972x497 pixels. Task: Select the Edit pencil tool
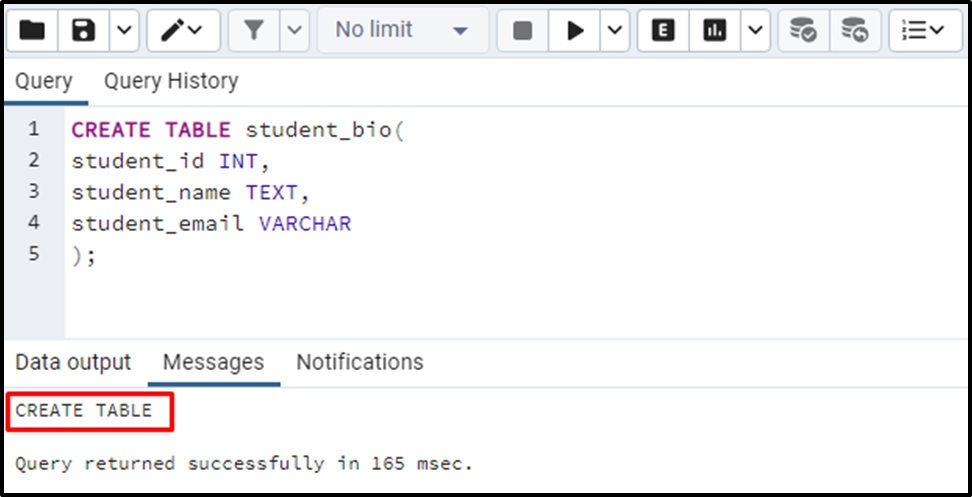click(x=183, y=30)
